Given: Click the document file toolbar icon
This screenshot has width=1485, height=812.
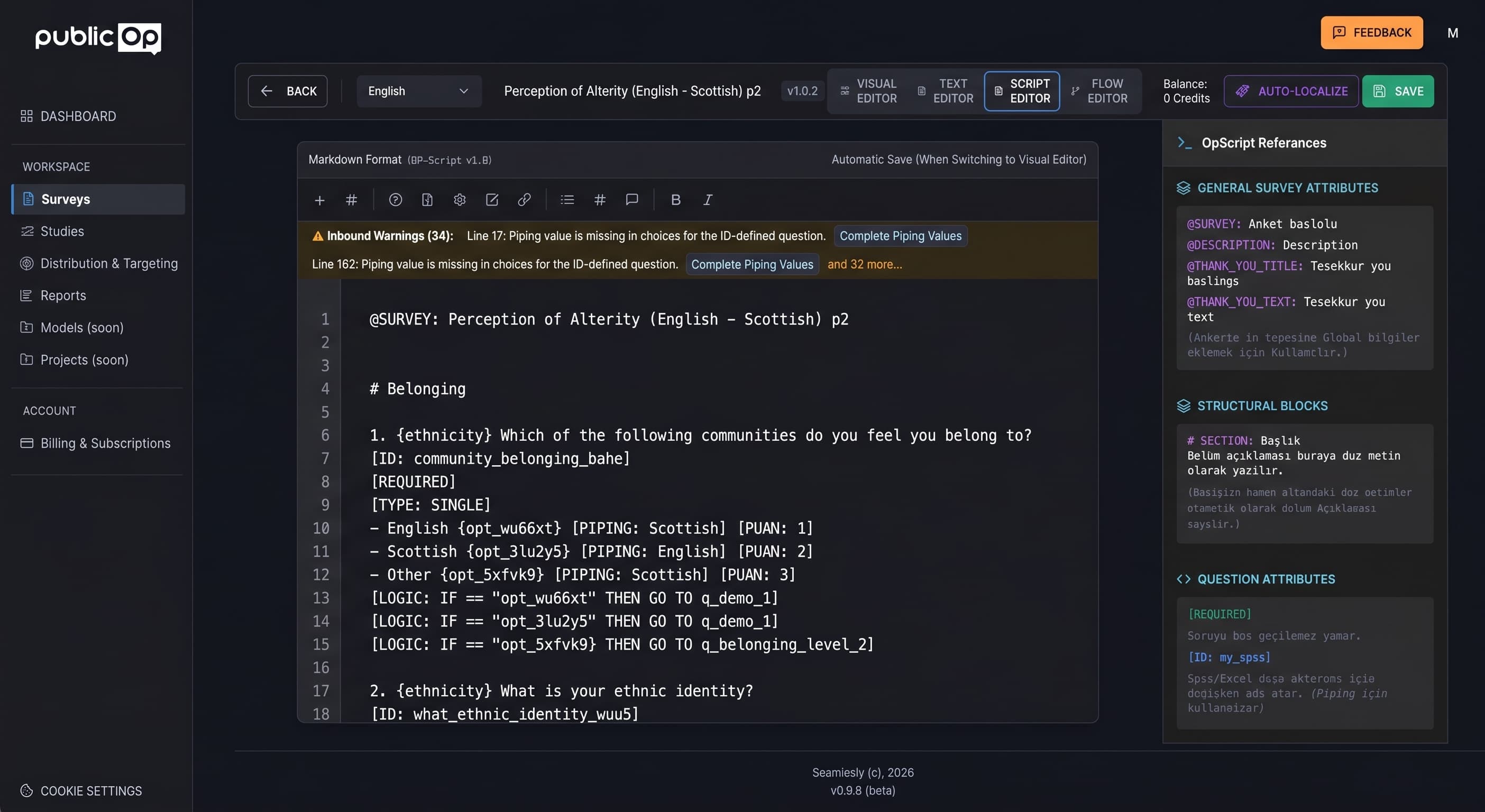Looking at the screenshot, I should 427,200.
